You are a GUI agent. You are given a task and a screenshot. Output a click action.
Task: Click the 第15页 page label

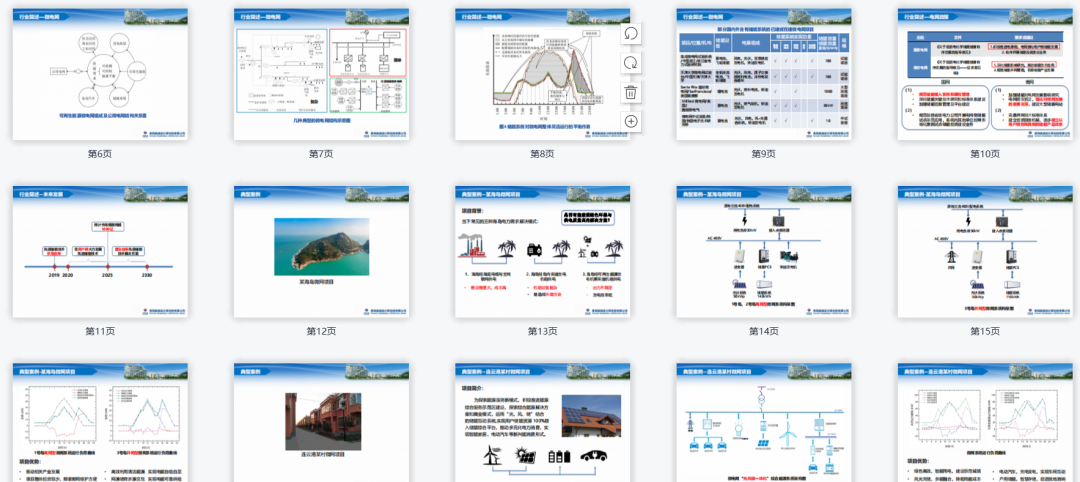(x=985, y=331)
